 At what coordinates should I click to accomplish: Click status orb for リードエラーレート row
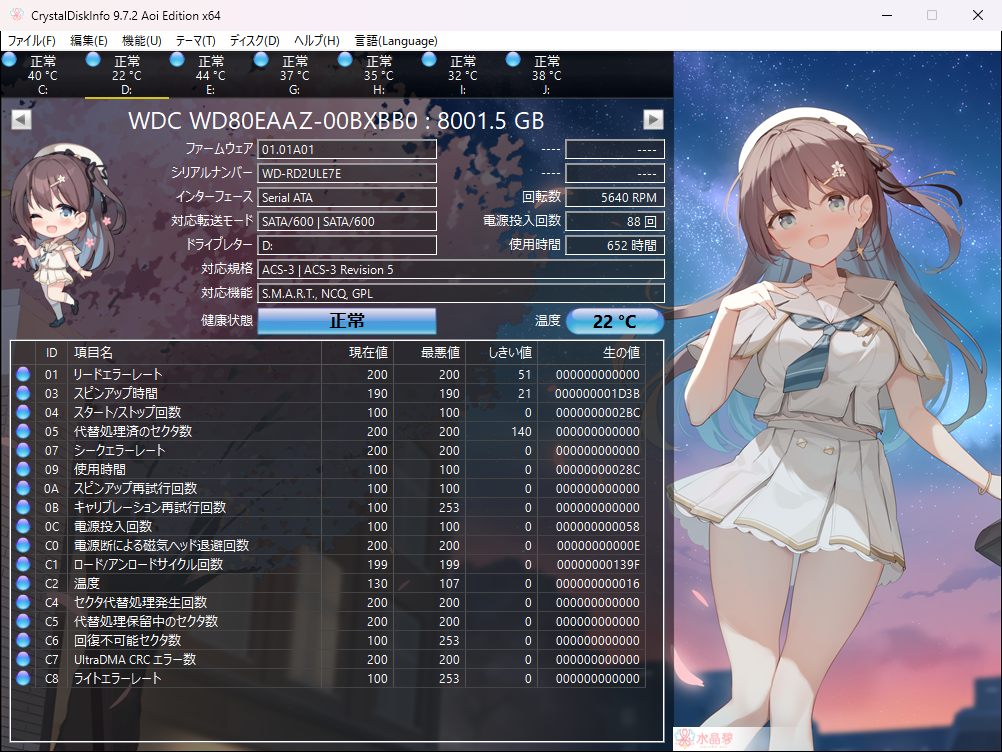click(x=24, y=375)
